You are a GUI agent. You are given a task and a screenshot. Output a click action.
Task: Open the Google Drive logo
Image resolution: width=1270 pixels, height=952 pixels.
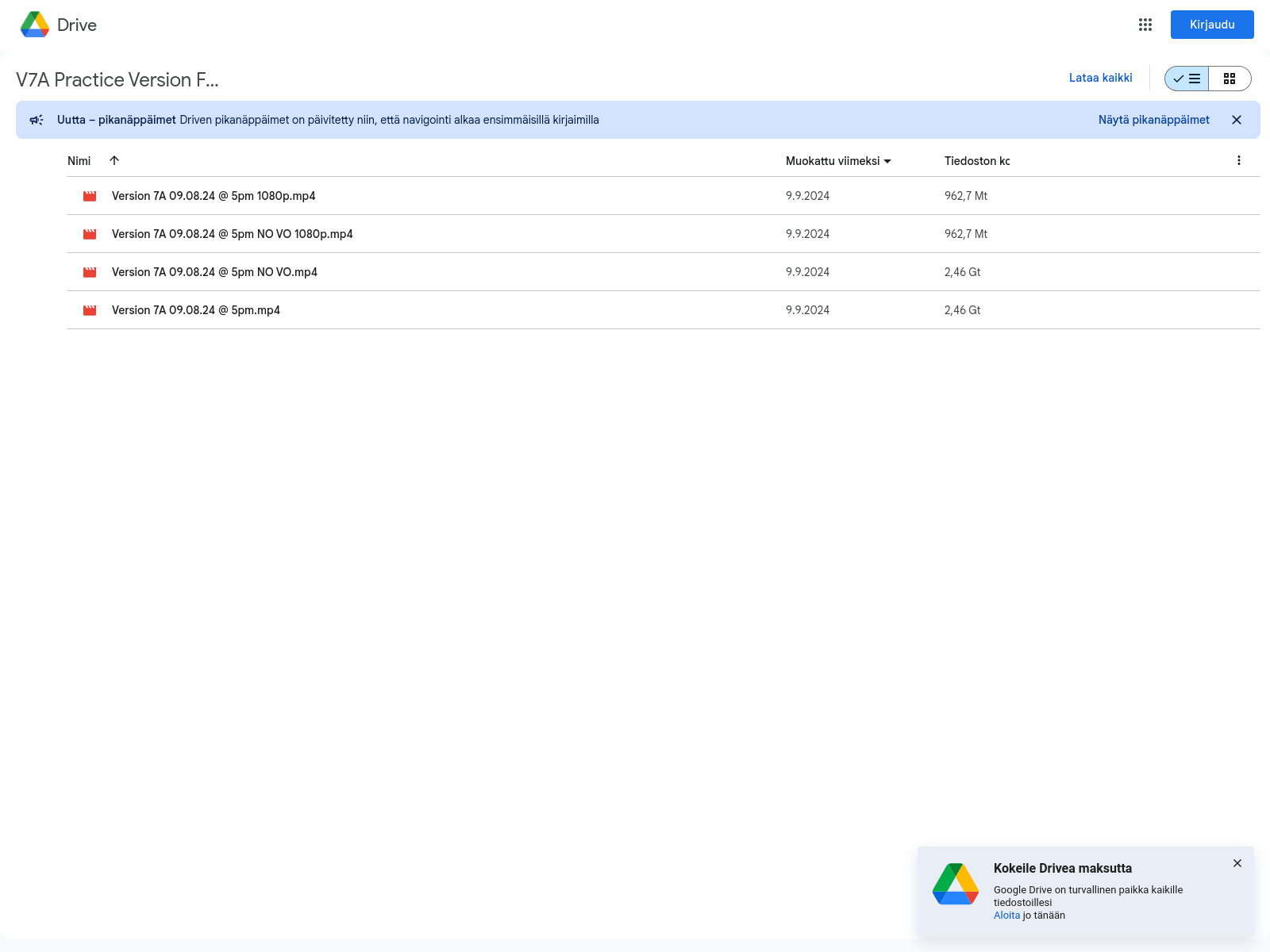[x=35, y=25]
